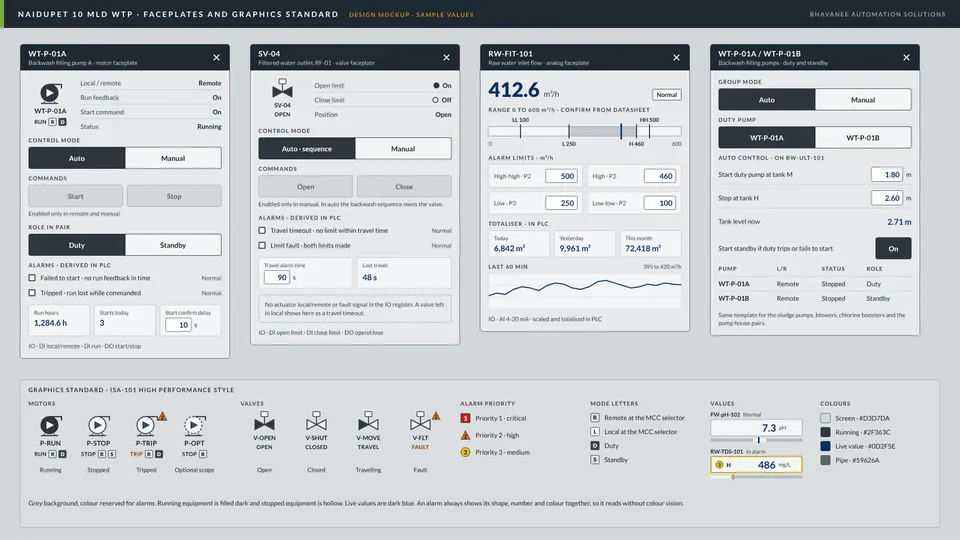Screen dimensions: 960x540
Task: Set WT-P-01A control mode to Manual
Action: tap(173, 158)
